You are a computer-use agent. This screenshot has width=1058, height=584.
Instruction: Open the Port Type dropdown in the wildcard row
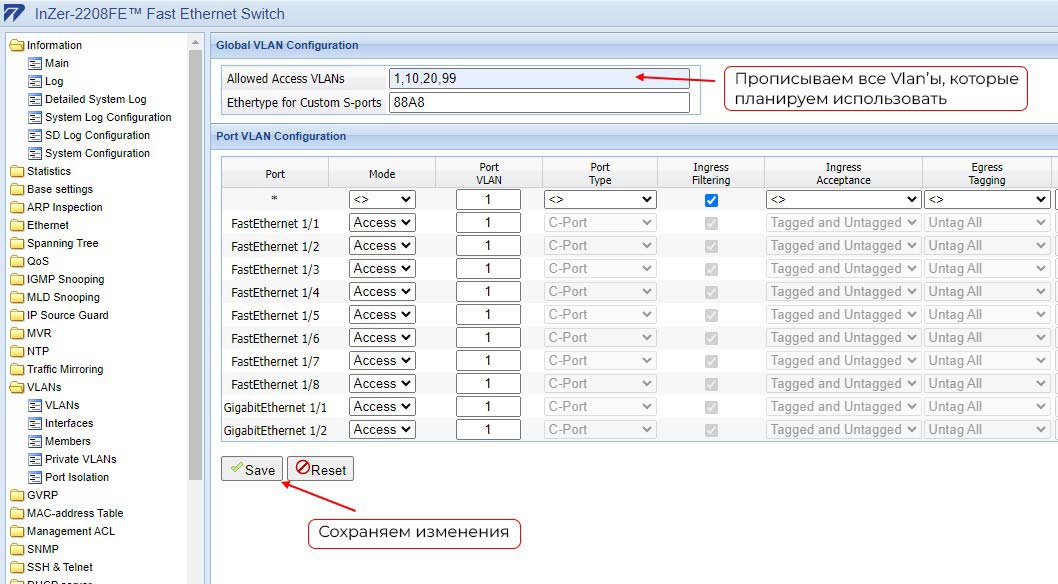pos(599,199)
